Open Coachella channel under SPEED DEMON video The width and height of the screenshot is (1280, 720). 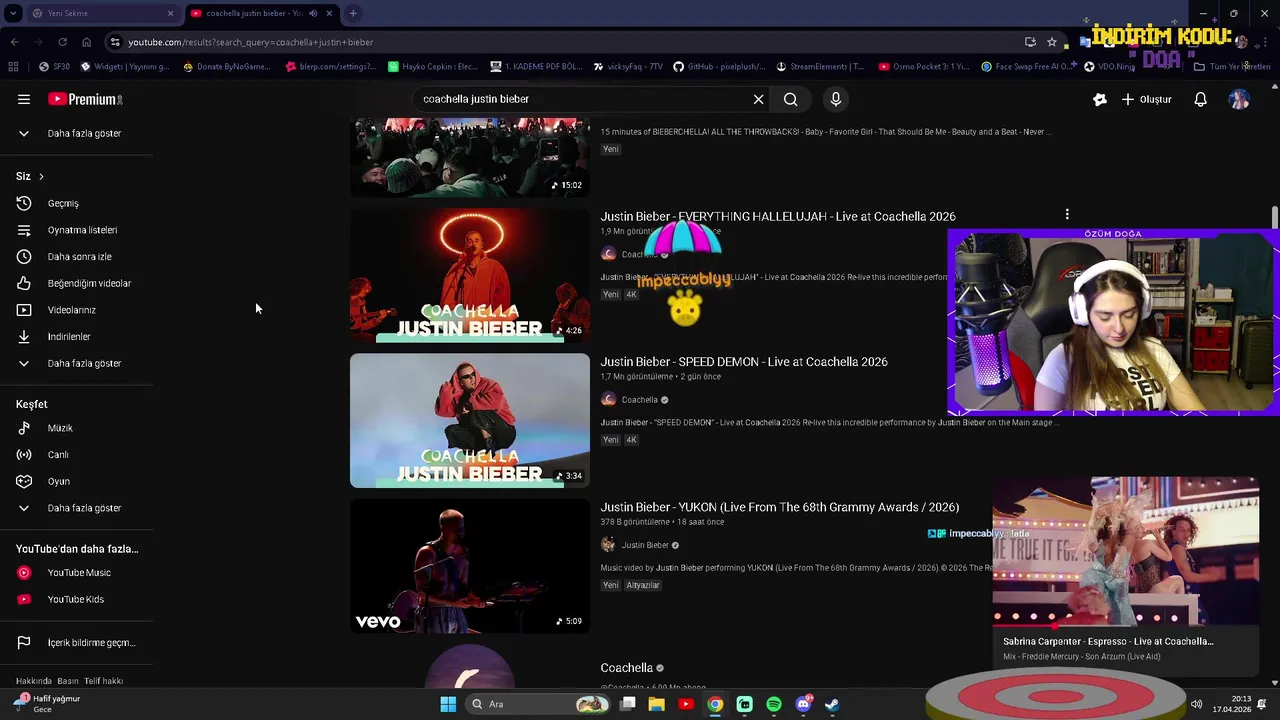[639, 400]
